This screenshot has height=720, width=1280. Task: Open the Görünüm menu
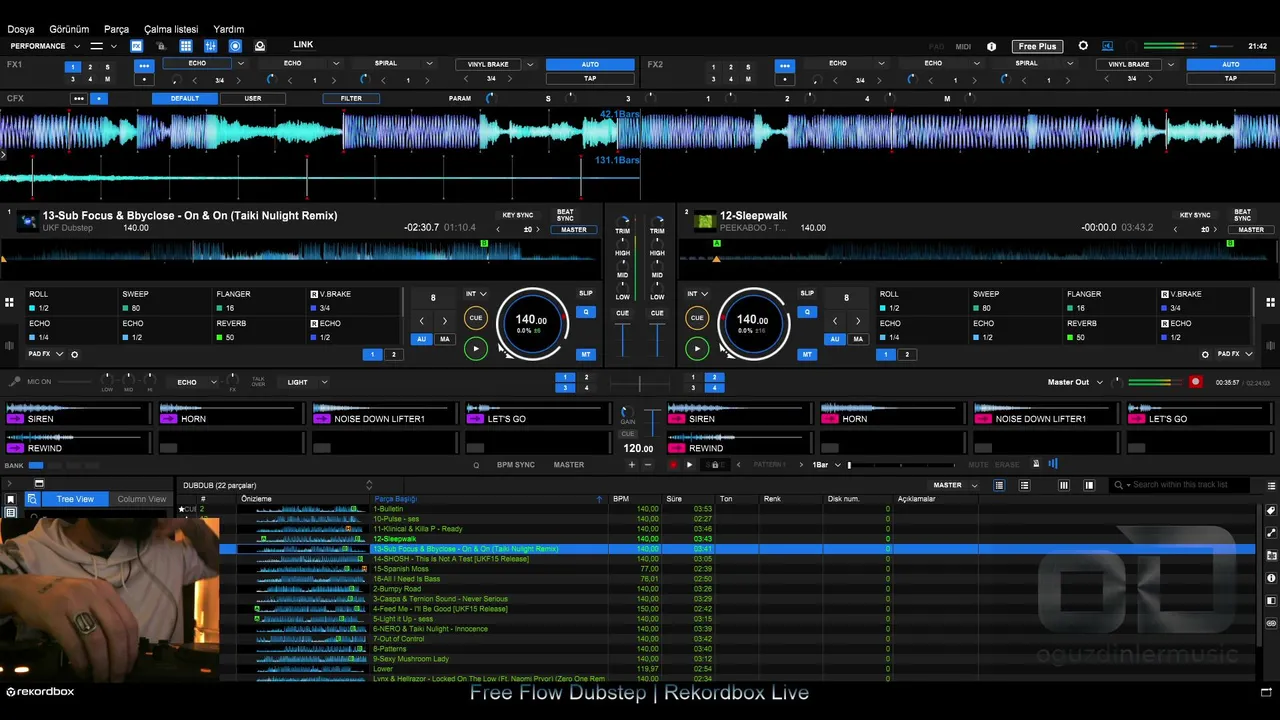point(69,29)
